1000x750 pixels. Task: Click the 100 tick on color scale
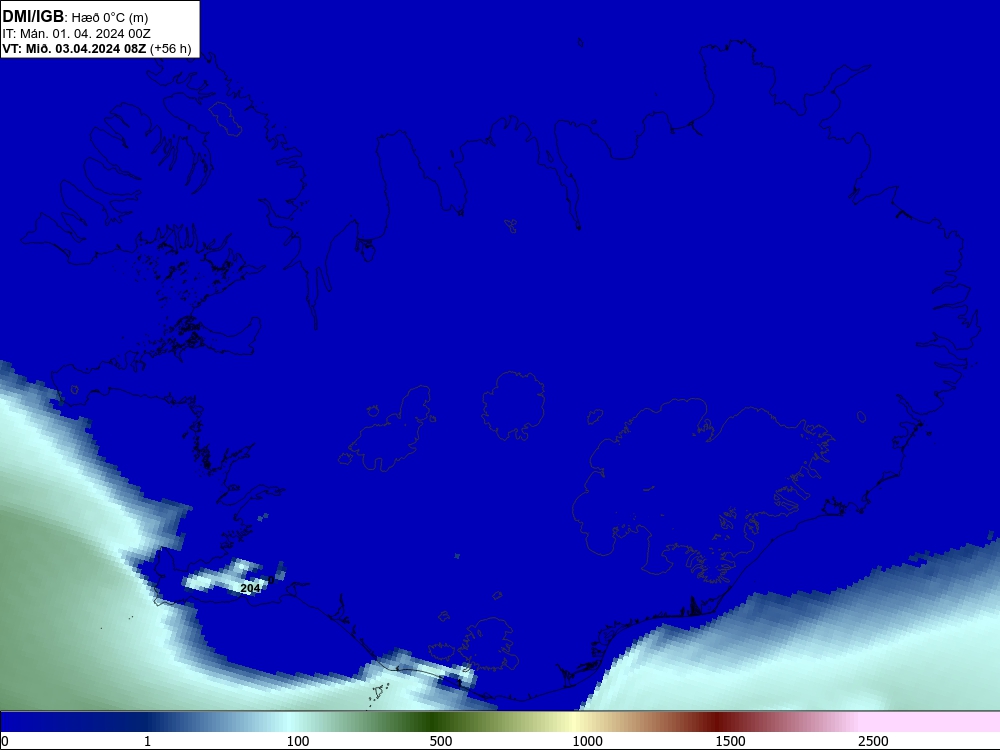(x=298, y=741)
